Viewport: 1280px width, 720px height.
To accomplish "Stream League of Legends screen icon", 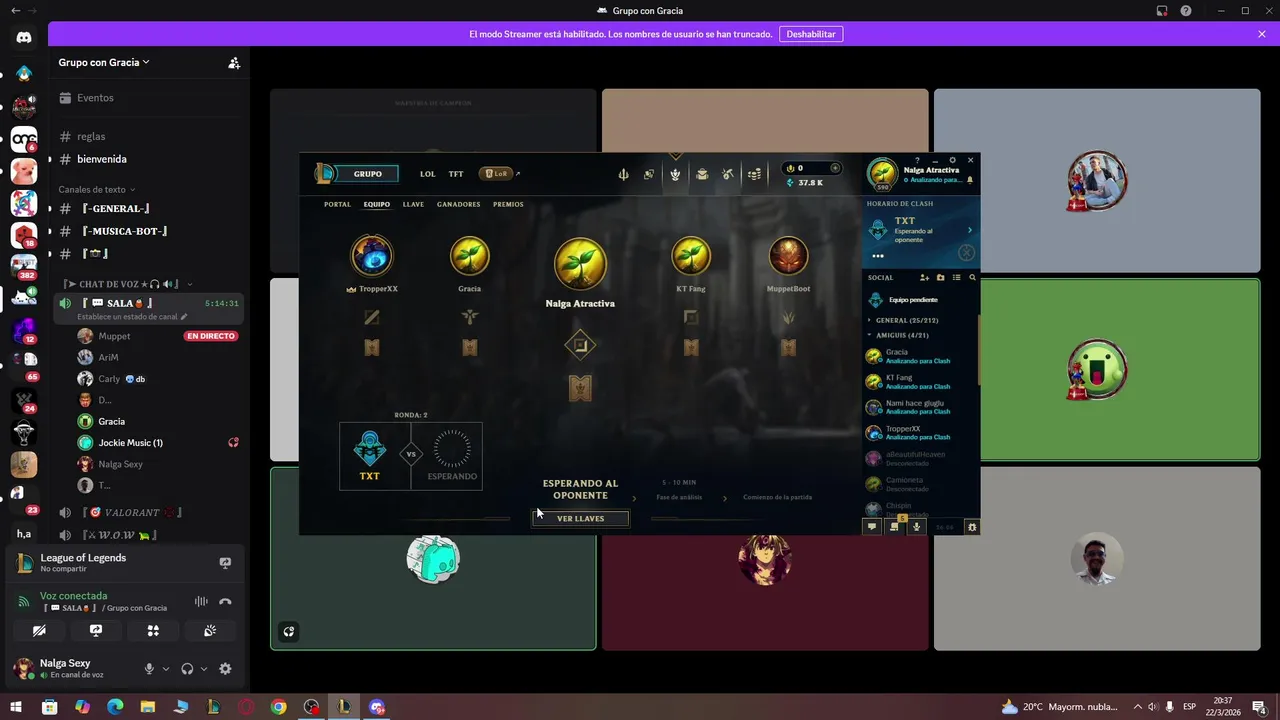I will click(225, 563).
